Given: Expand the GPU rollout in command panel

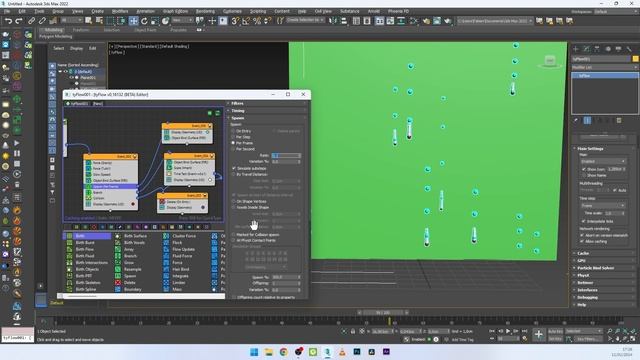Looking at the screenshot, I should [604, 261].
